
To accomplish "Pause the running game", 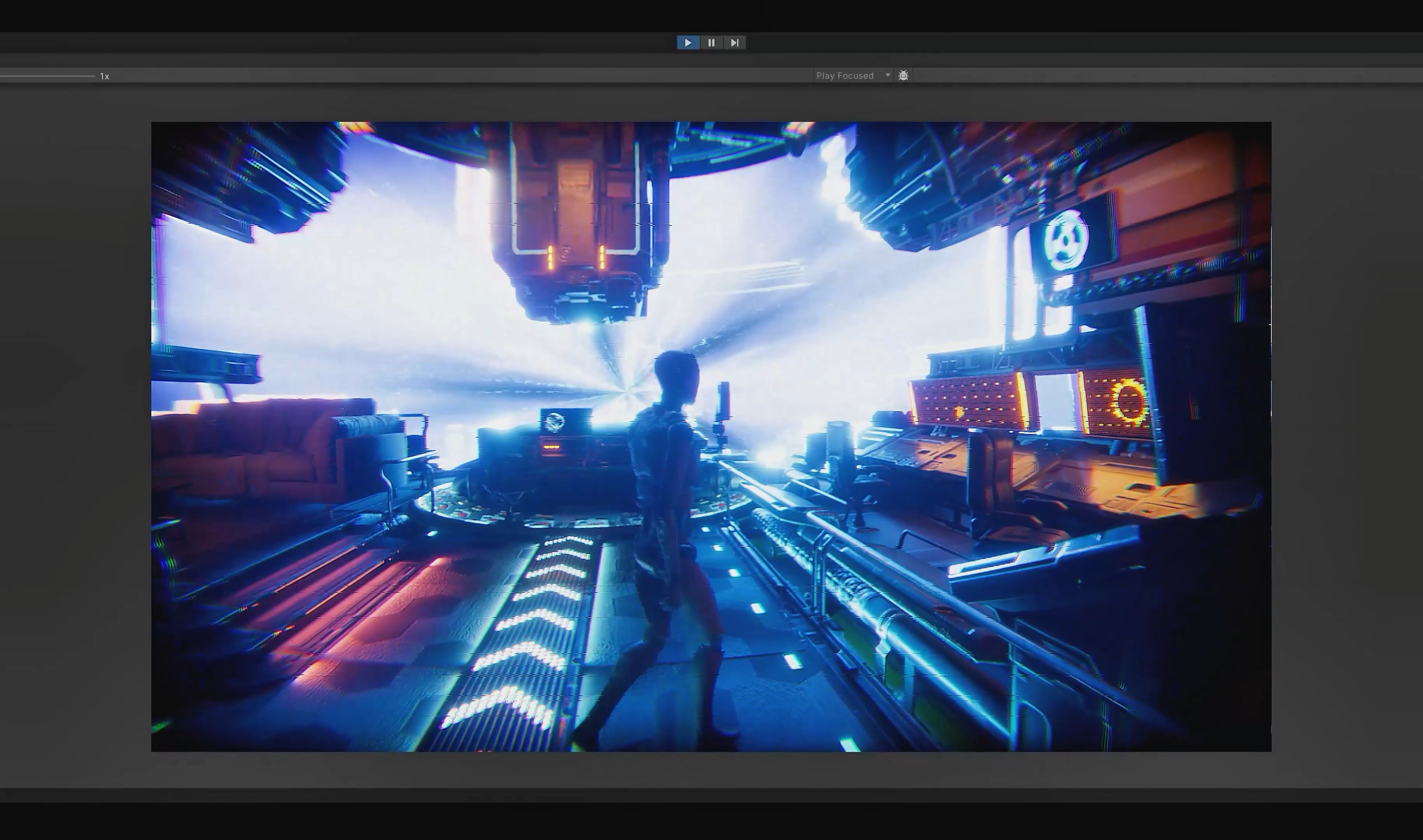I will coord(711,42).
